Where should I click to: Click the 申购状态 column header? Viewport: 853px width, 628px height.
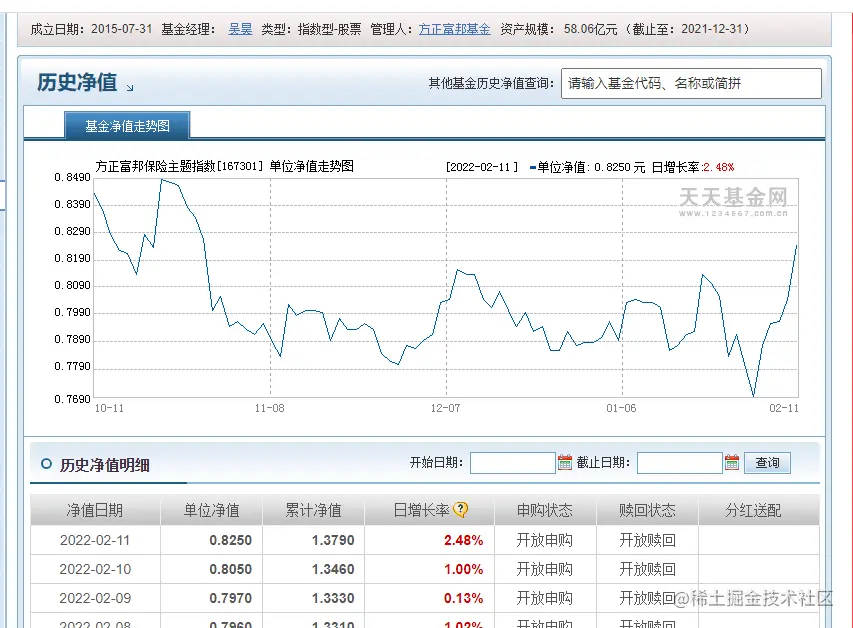(545, 510)
